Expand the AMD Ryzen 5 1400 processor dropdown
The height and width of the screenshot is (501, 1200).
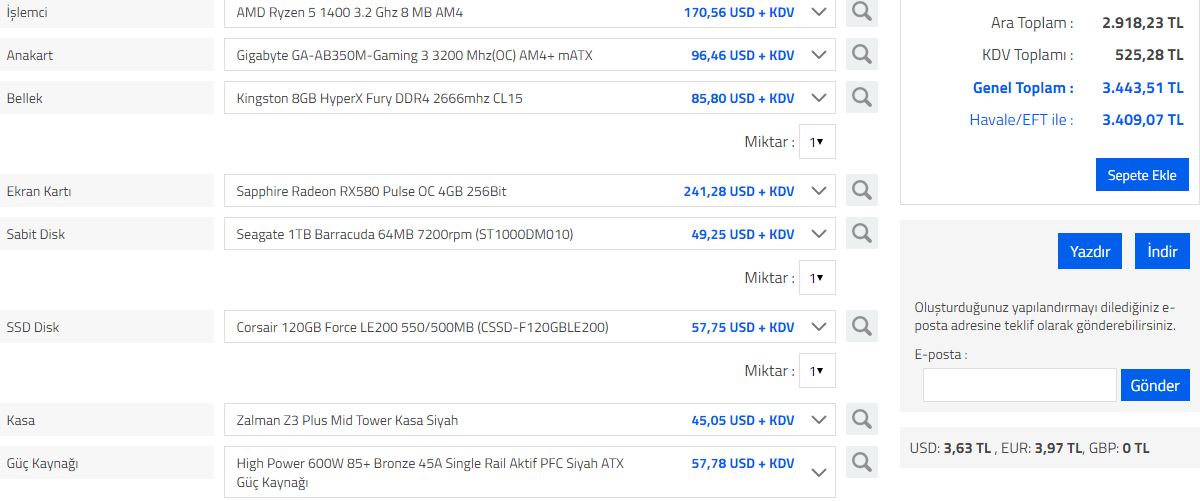[x=819, y=12]
